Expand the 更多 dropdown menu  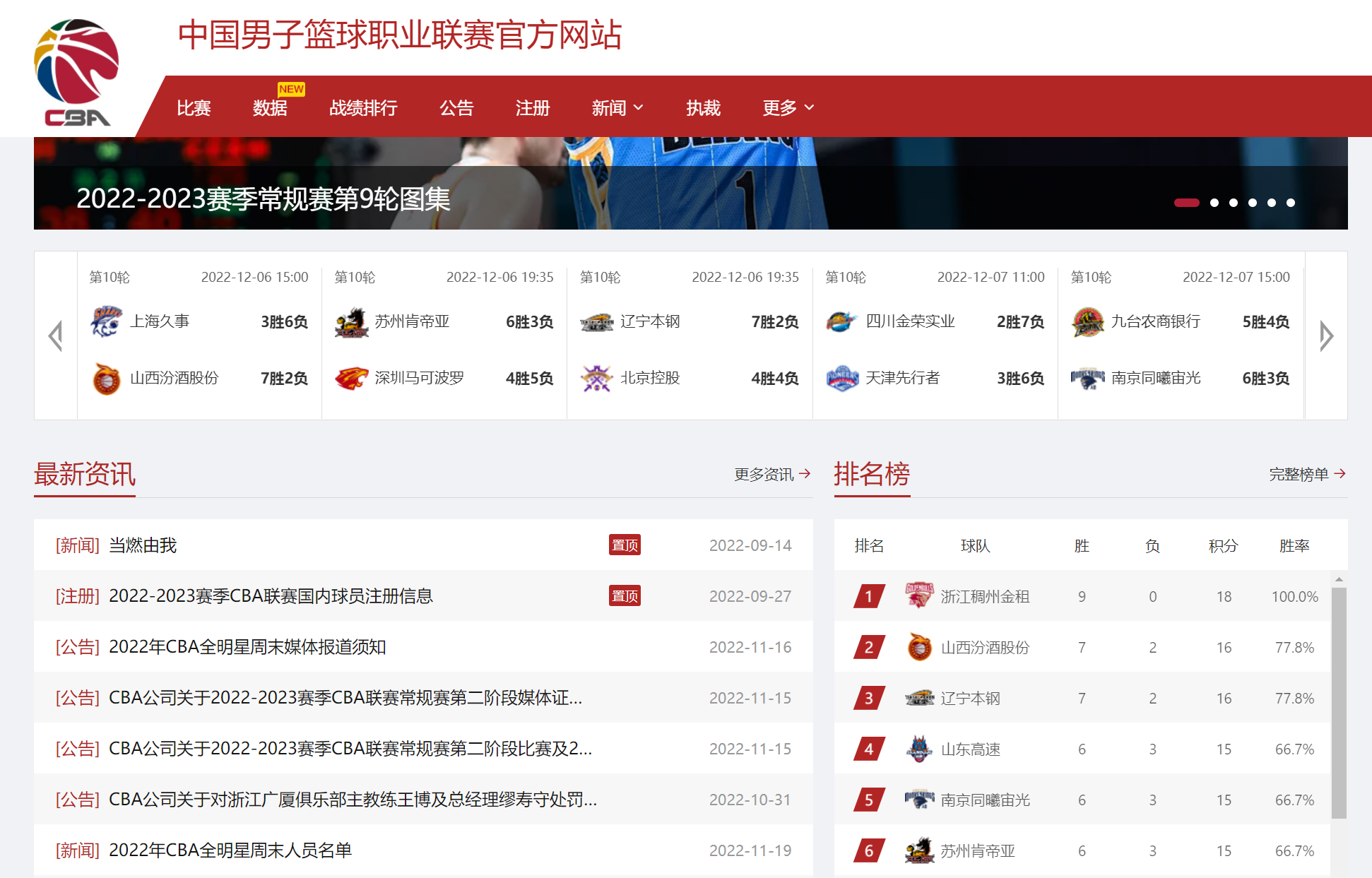[788, 107]
